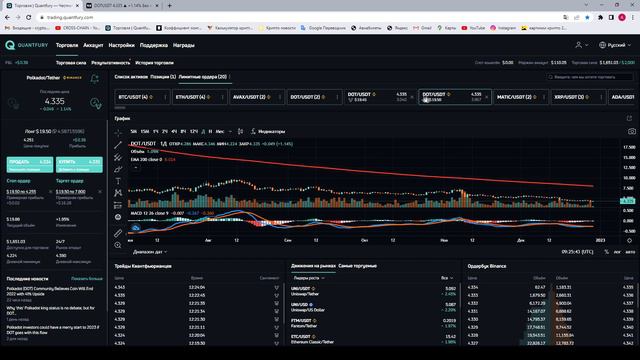Click the UNI/USDT row in market movers
This screenshot has height=360, width=640.
coord(373,291)
